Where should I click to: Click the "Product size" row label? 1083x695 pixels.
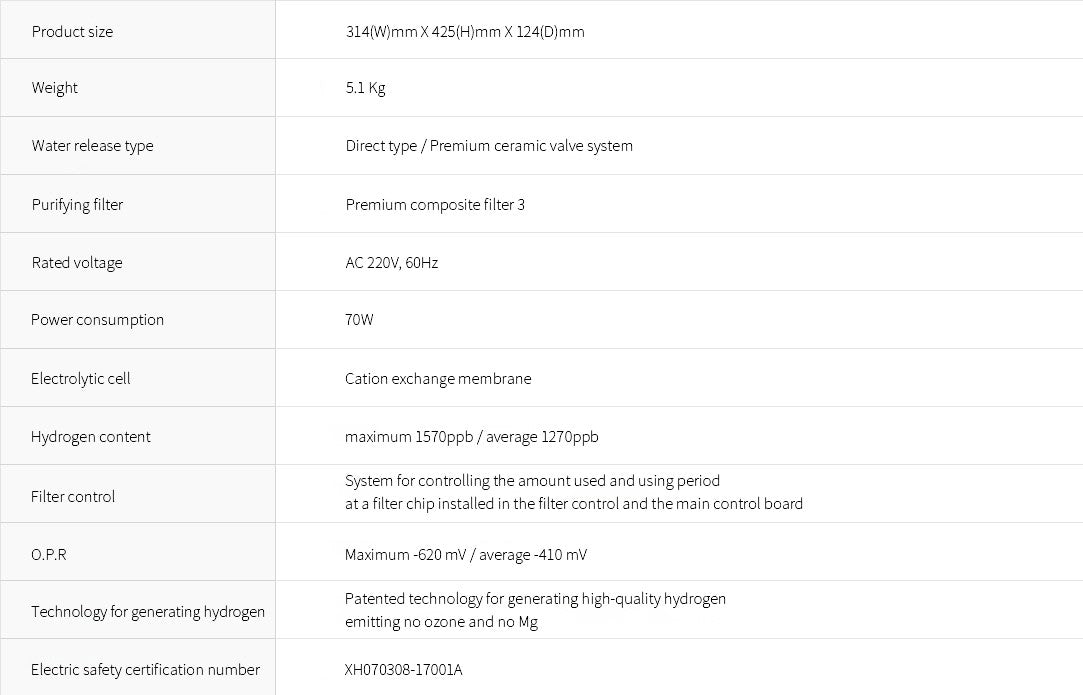point(72,32)
